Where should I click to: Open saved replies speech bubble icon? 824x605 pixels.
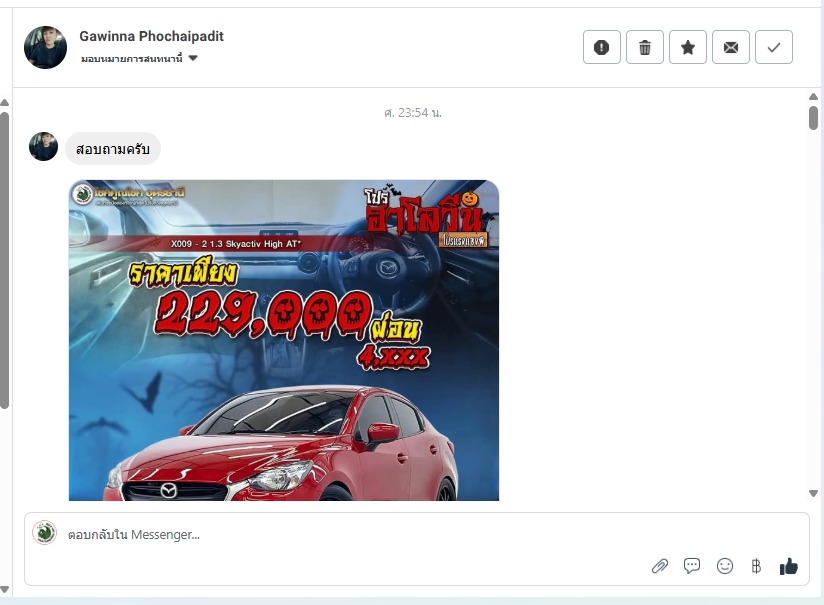click(x=692, y=566)
